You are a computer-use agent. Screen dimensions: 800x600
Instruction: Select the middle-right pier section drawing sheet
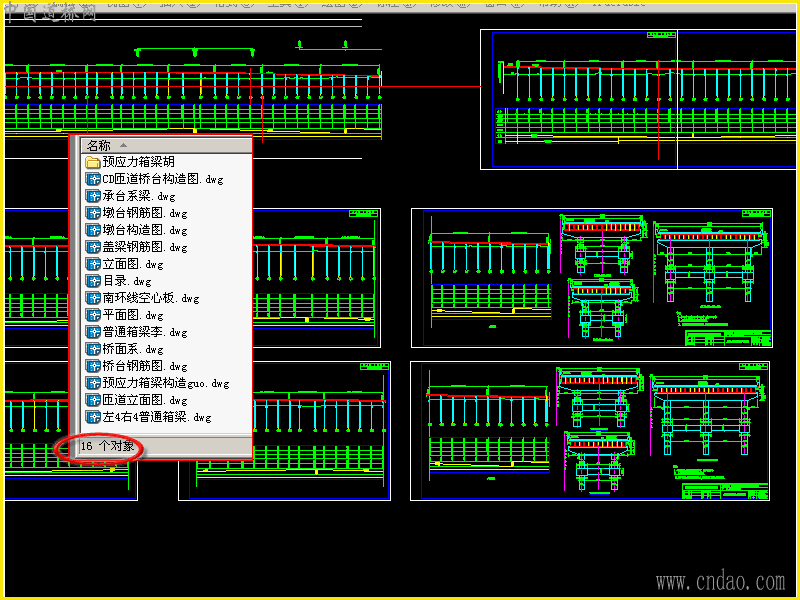[592, 278]
